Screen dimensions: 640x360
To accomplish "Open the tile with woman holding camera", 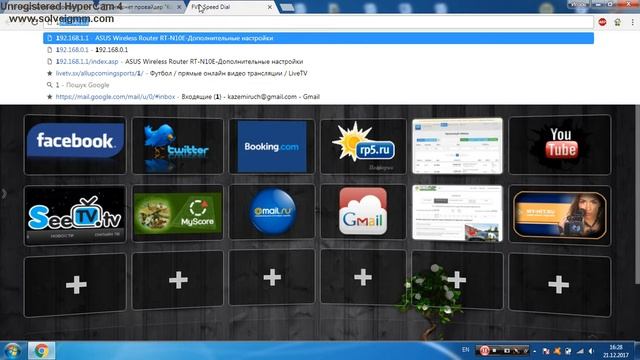I will click(x=560, y=215).
